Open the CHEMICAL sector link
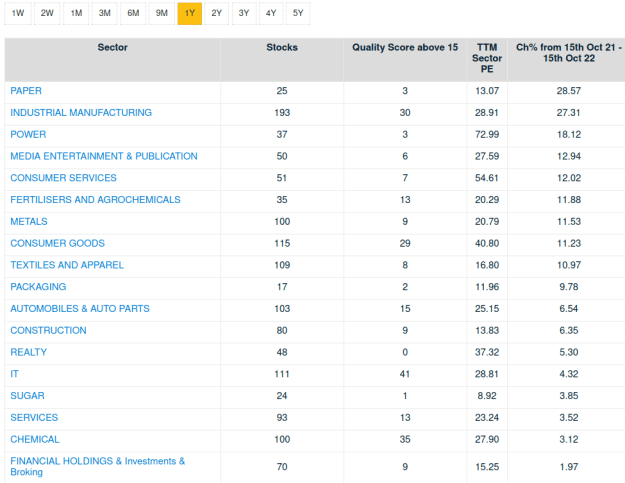This screenshot has width=625, height=483. pyautogui.click(x=35, y=440)
